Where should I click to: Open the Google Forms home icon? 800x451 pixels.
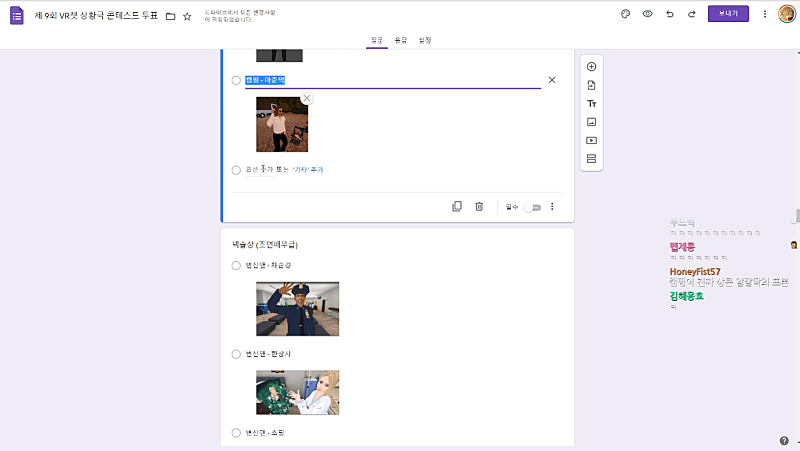17,15
